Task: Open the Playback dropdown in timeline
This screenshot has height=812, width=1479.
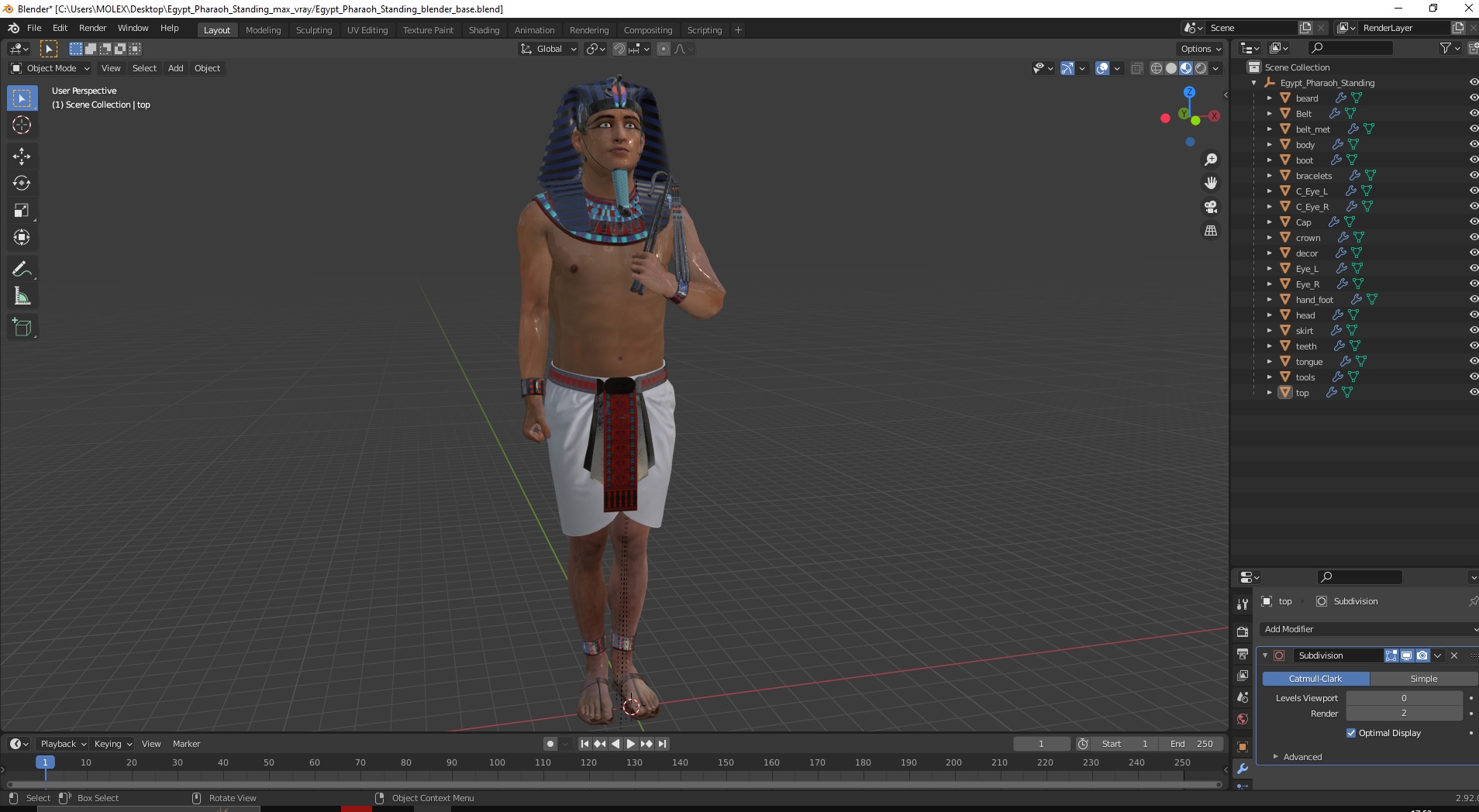Action: [63, 744]
